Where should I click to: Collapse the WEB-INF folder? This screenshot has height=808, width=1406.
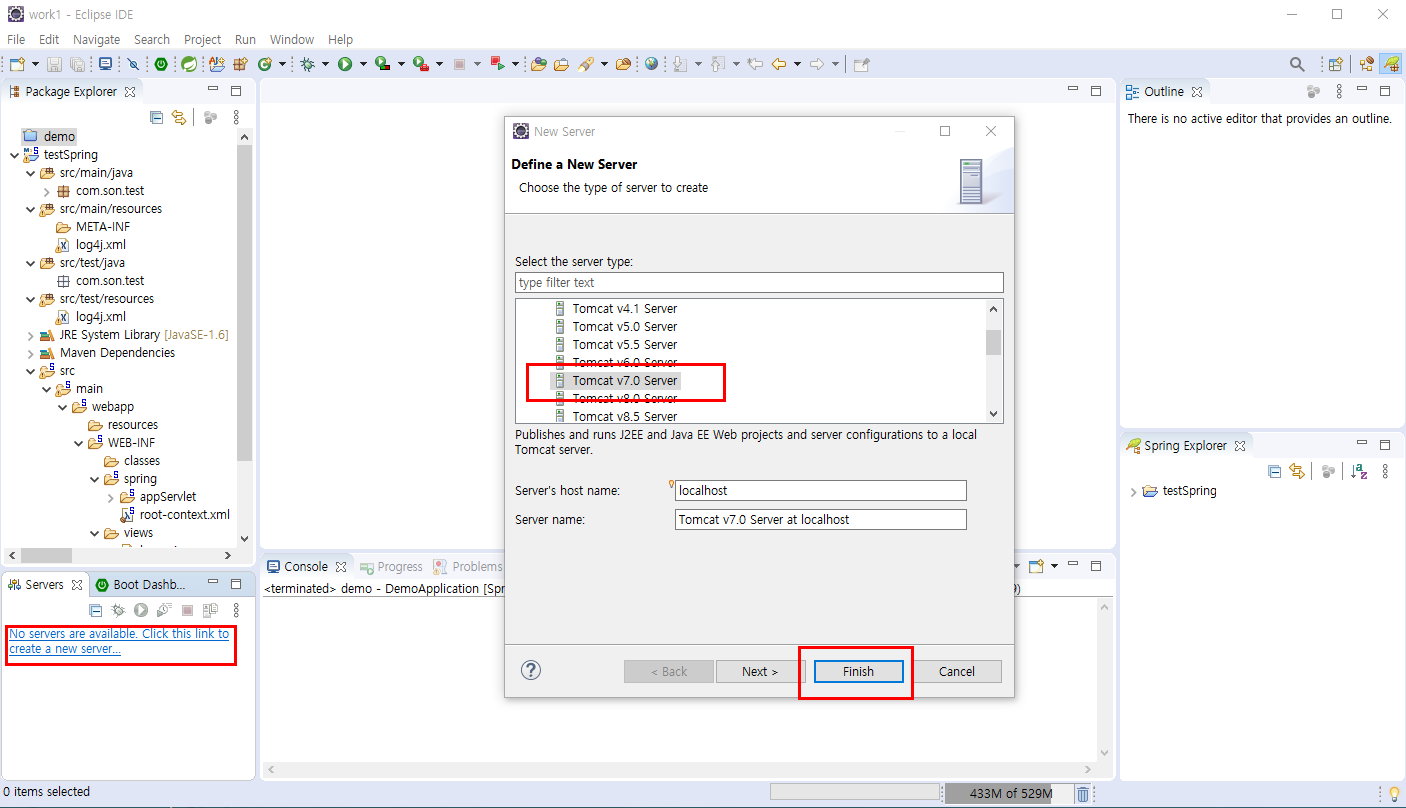pos(78,443)
